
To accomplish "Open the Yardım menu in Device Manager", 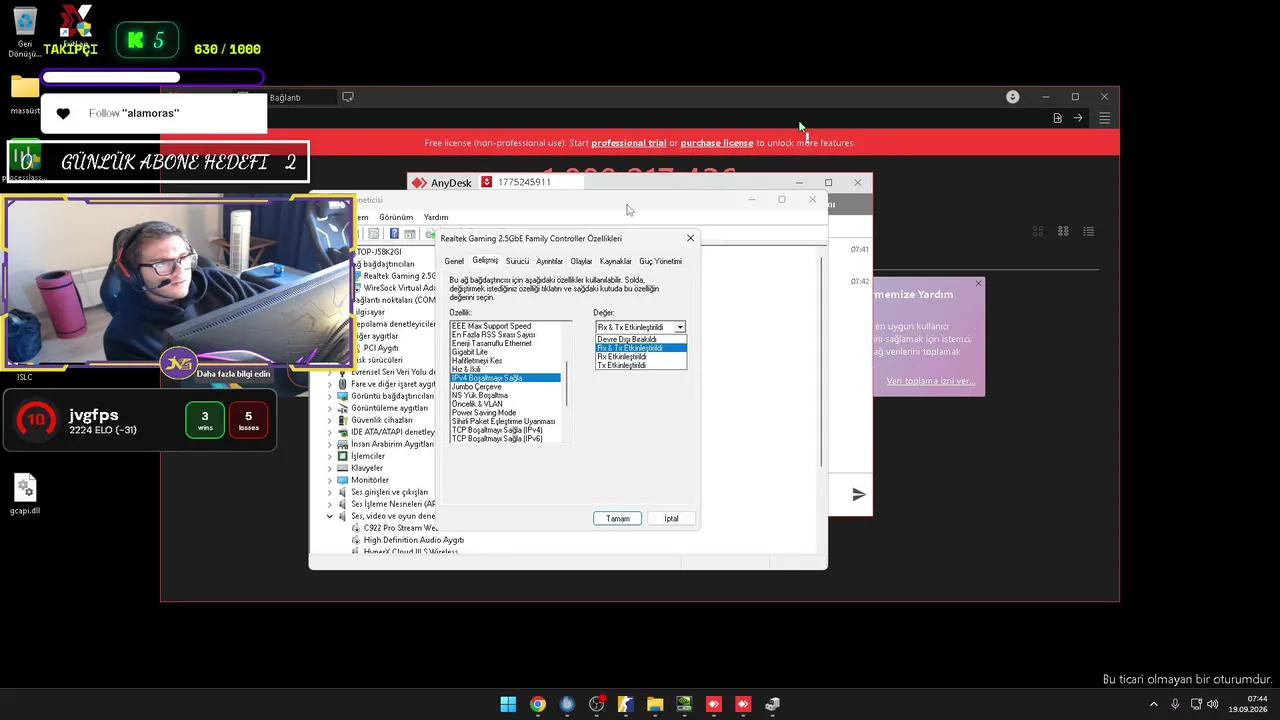I will coord(436,217).
